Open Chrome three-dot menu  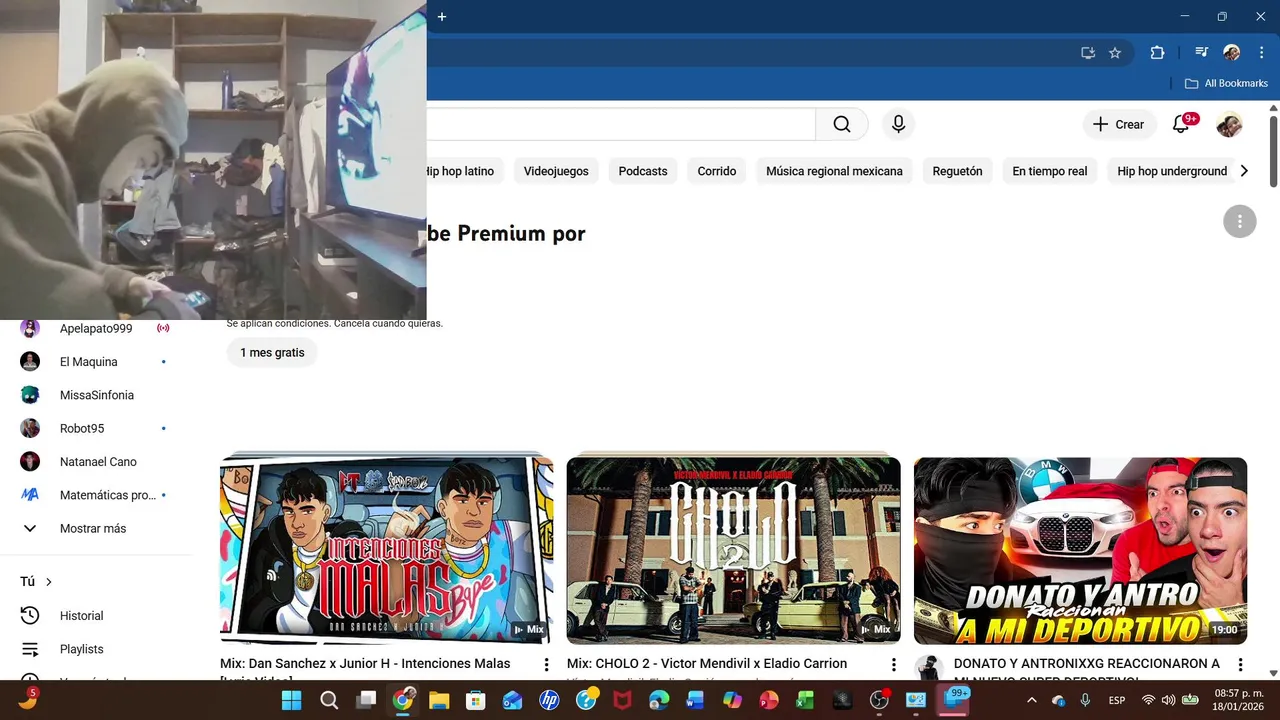click(x=1261, y=53)
